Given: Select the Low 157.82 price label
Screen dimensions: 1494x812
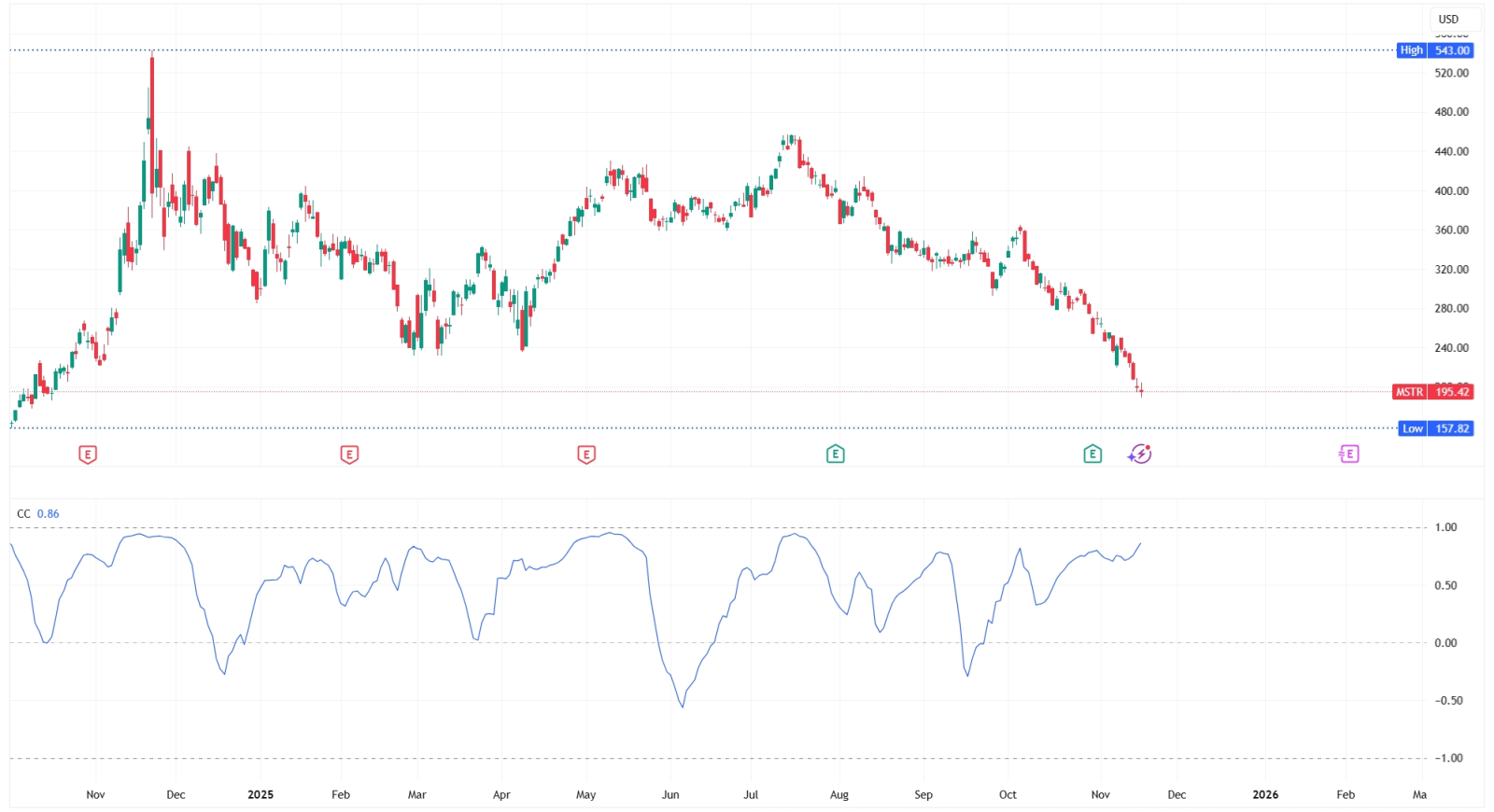Looking at the screenshot, I should (1436, 428).
